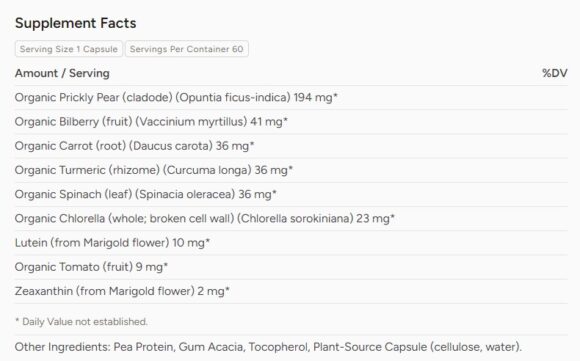Click the Other Ingredients text line

click(268, 347)
